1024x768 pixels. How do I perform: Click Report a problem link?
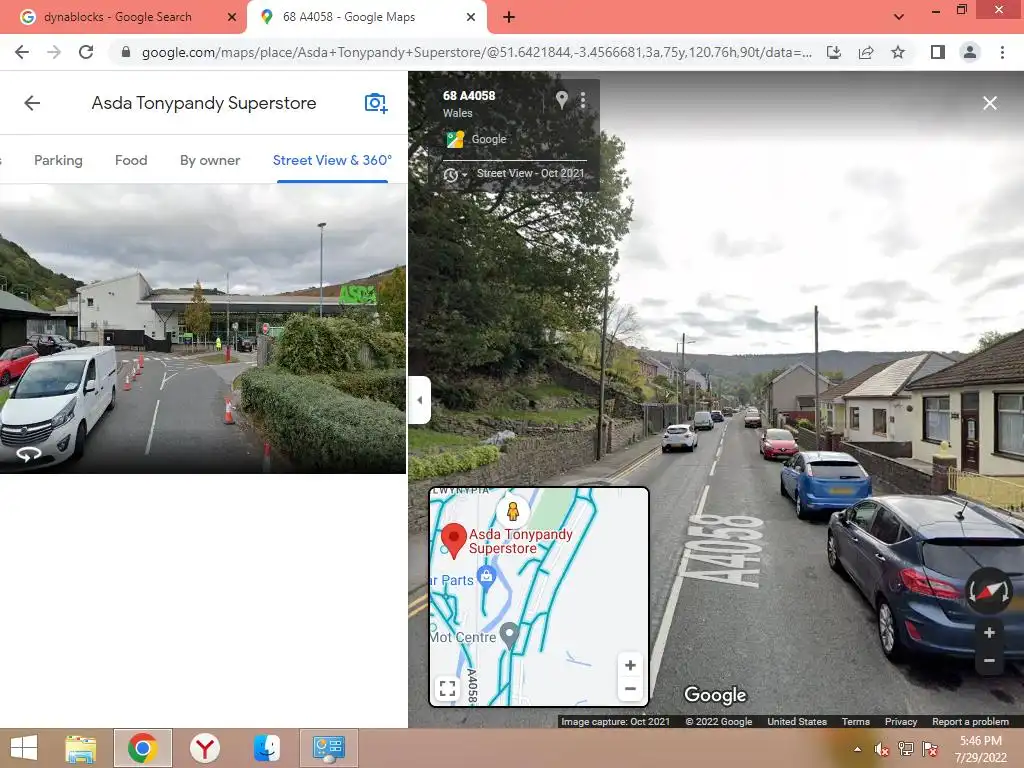pos(970,722)
